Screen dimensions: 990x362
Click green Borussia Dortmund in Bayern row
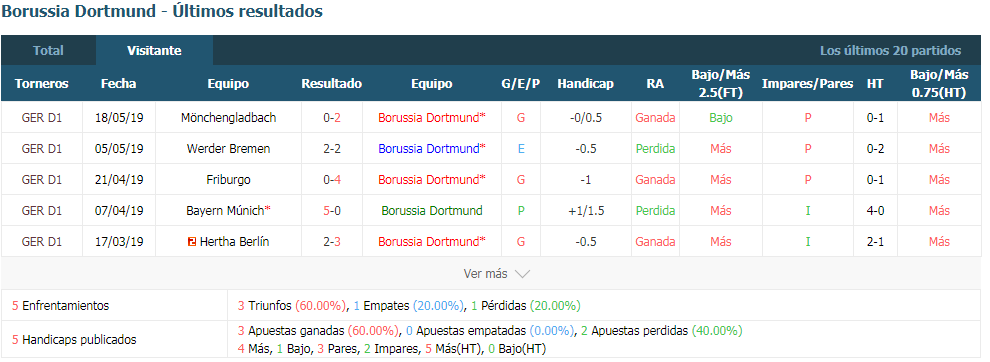click(x=432, y=210)
